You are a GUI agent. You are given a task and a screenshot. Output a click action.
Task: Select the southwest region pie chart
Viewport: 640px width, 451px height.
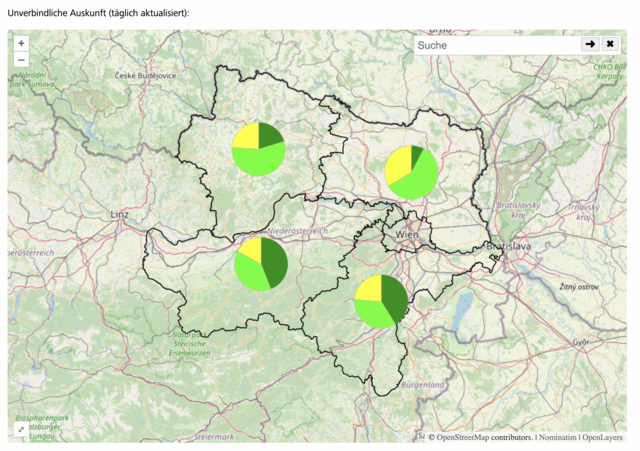coord(261,264)
